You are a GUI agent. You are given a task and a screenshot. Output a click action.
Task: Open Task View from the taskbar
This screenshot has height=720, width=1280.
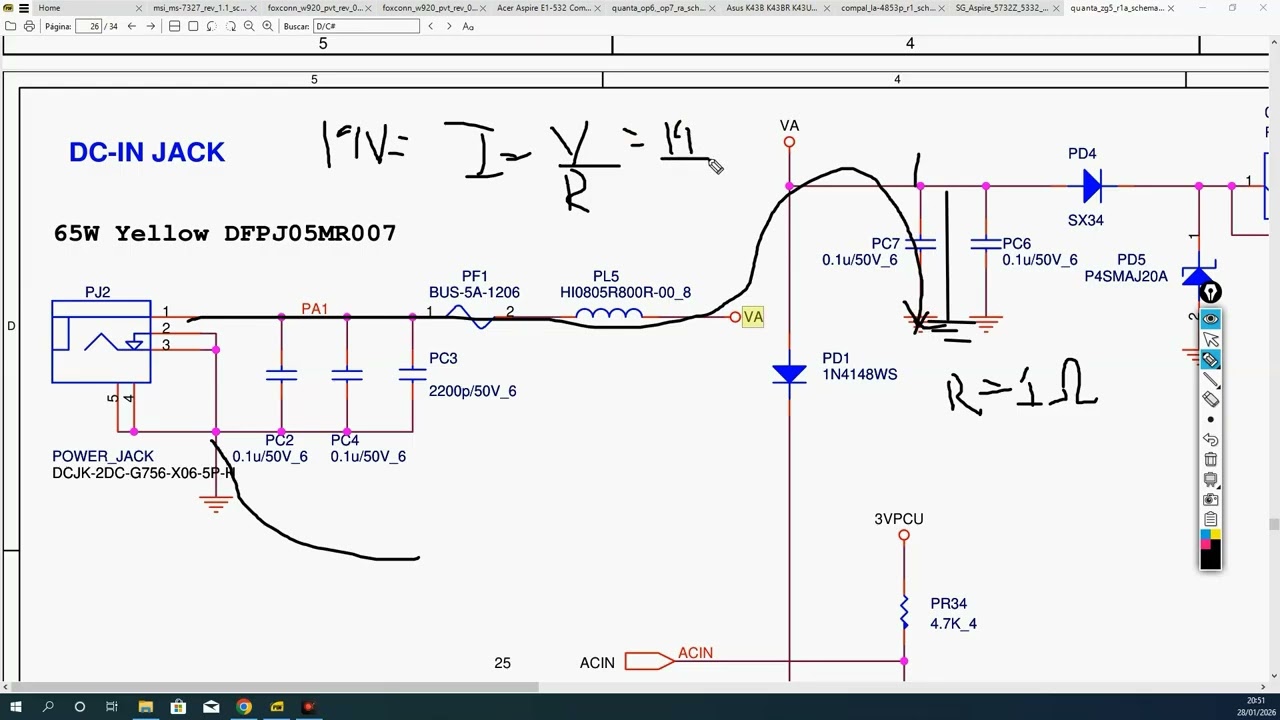click(112, 707)
